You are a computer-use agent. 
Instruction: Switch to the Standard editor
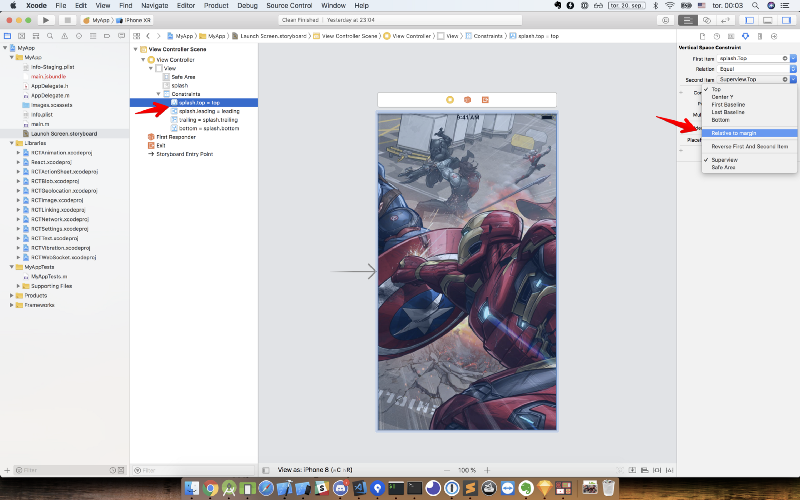[688, 20]
